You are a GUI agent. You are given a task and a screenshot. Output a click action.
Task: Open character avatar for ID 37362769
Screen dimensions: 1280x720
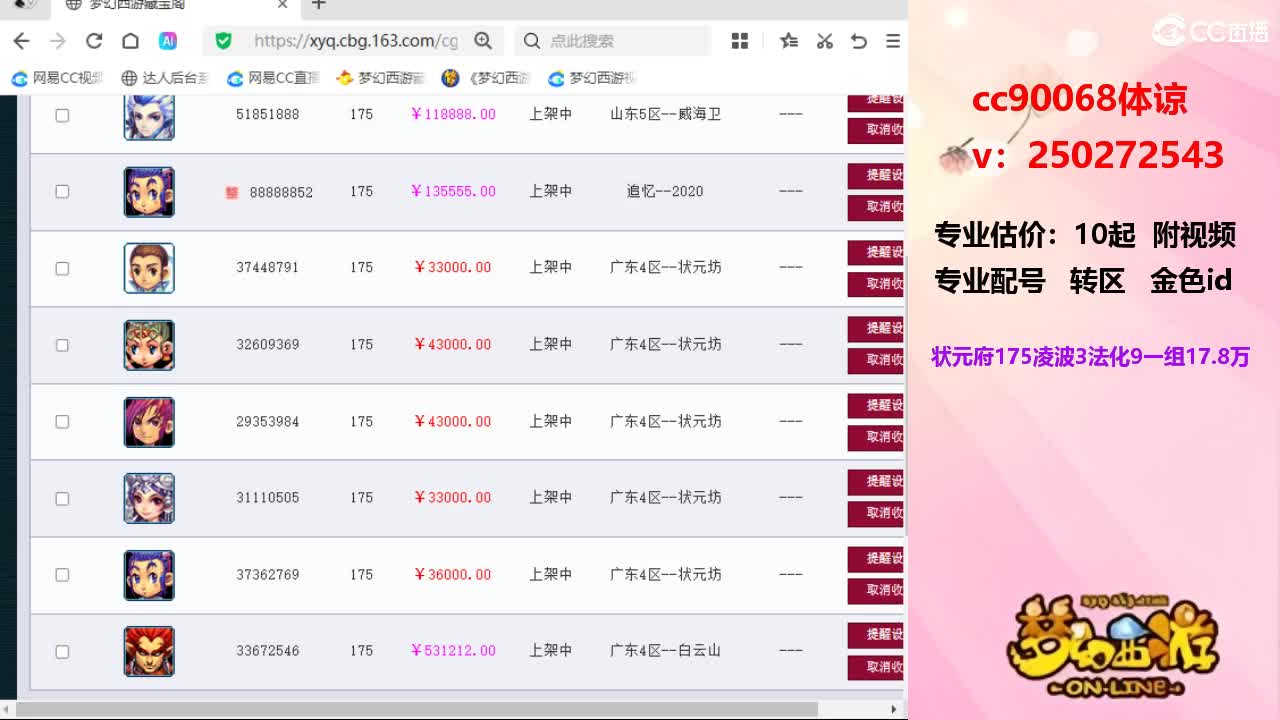point(149,575)
